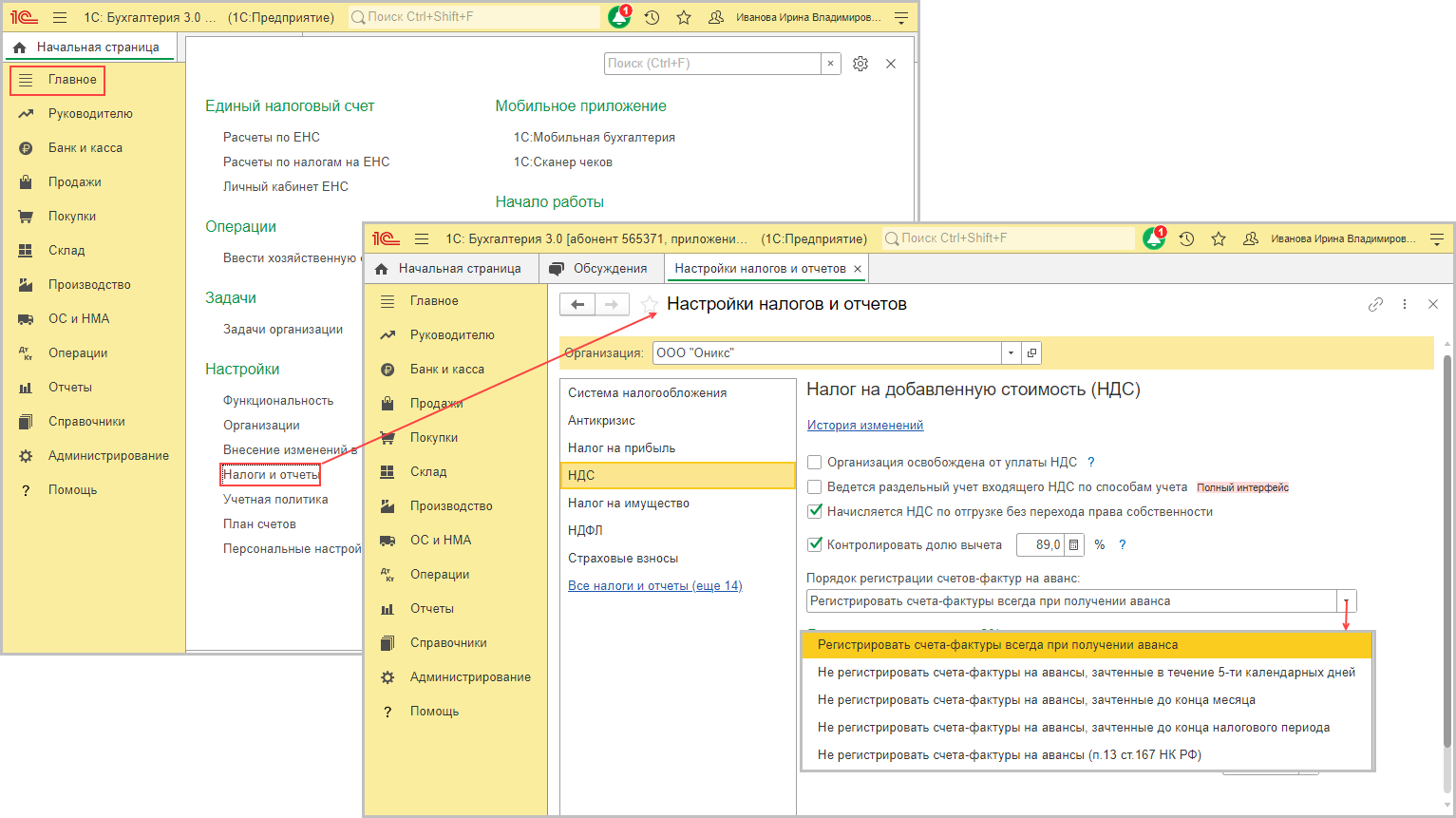Collapse the invoice registration order dropdown arrow
The width and height of the screenshot is (1456, 818).
[1347, 601]
